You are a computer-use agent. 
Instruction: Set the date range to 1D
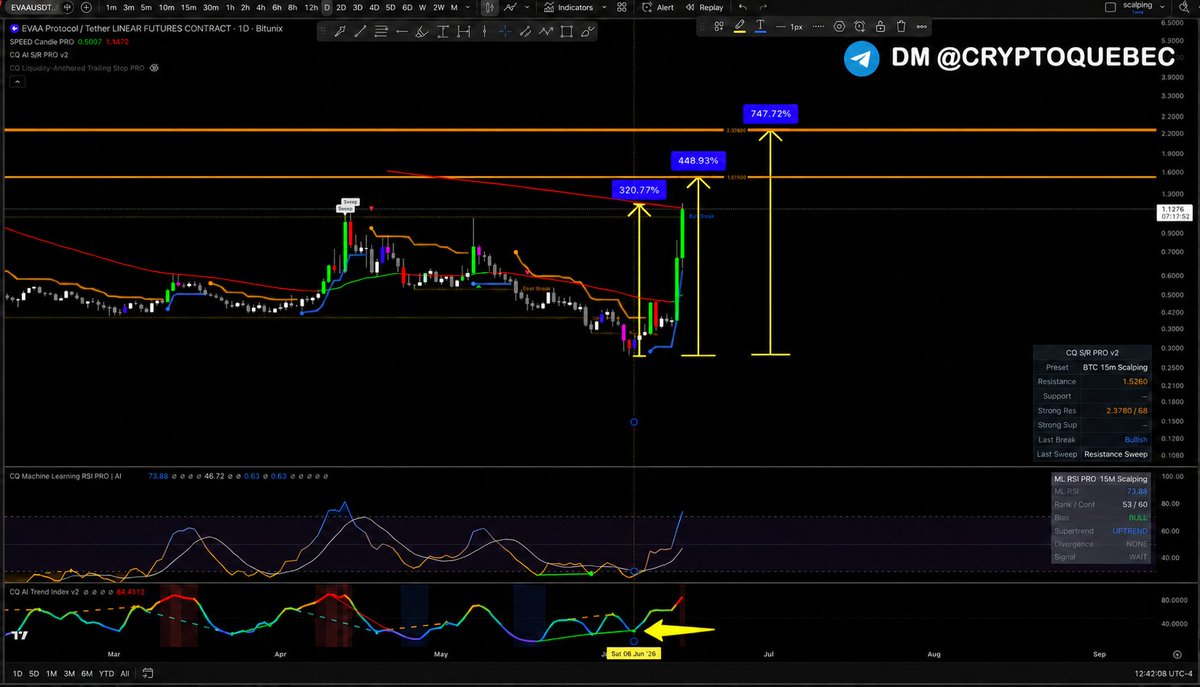point(16,673)
